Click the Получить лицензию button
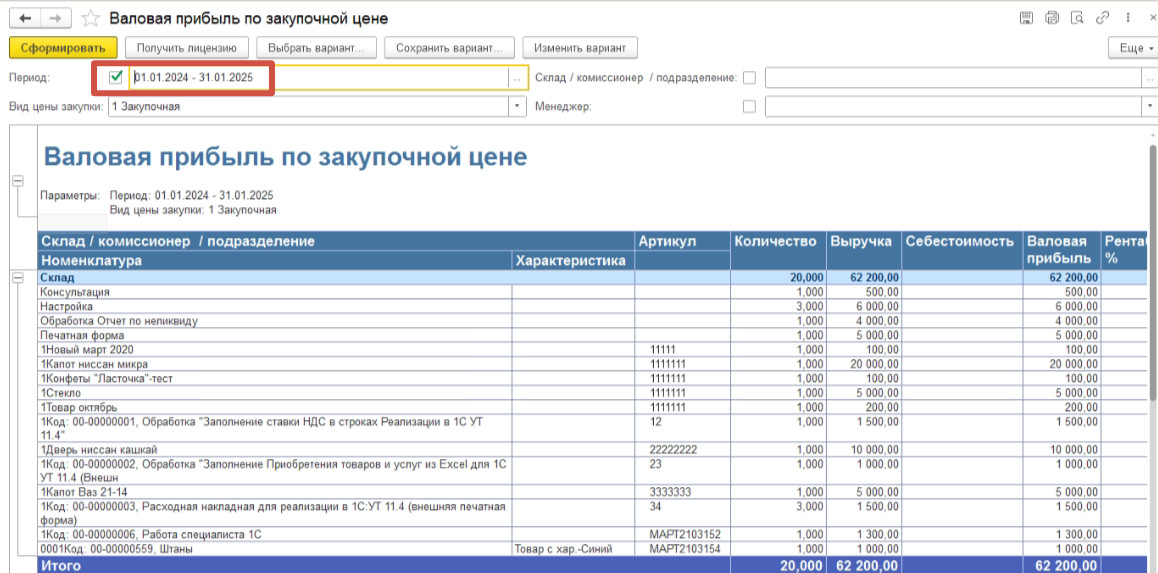 coord(186,48)
